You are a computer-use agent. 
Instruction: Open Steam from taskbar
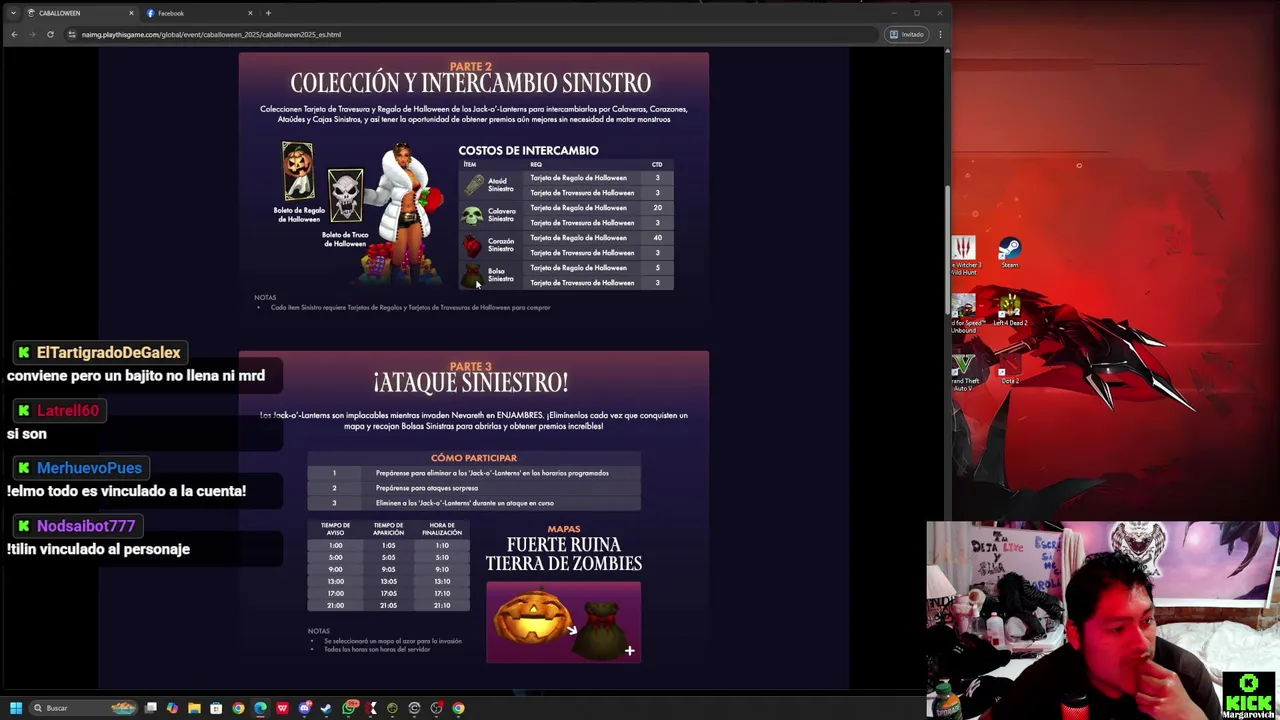click(326, 708)
